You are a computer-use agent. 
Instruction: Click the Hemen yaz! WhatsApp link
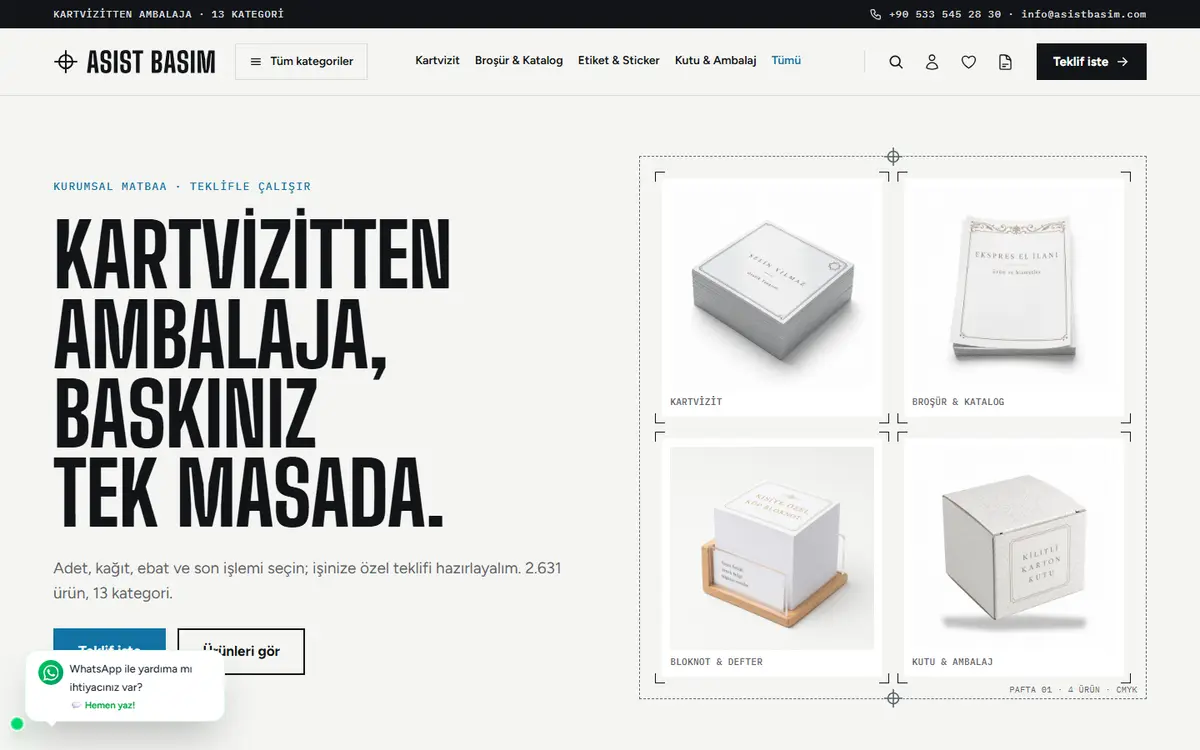[x=110, y=705]
